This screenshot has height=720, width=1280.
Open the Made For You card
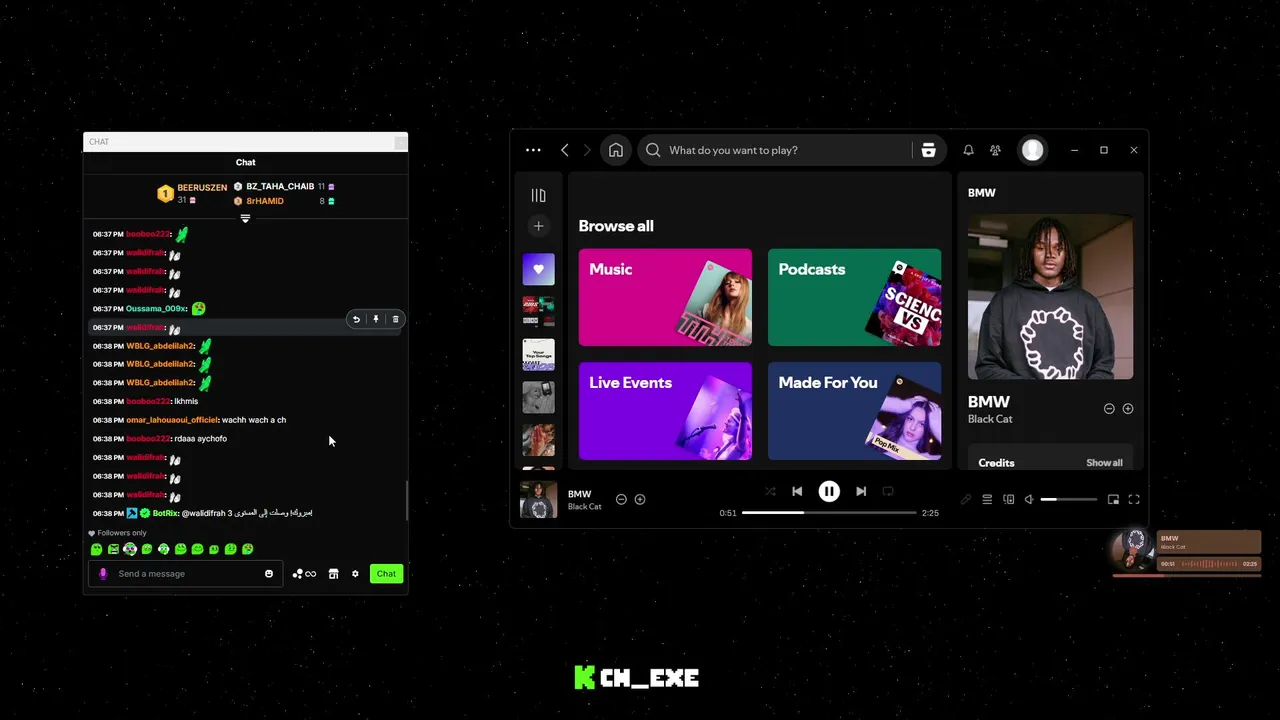click(854, 411)
